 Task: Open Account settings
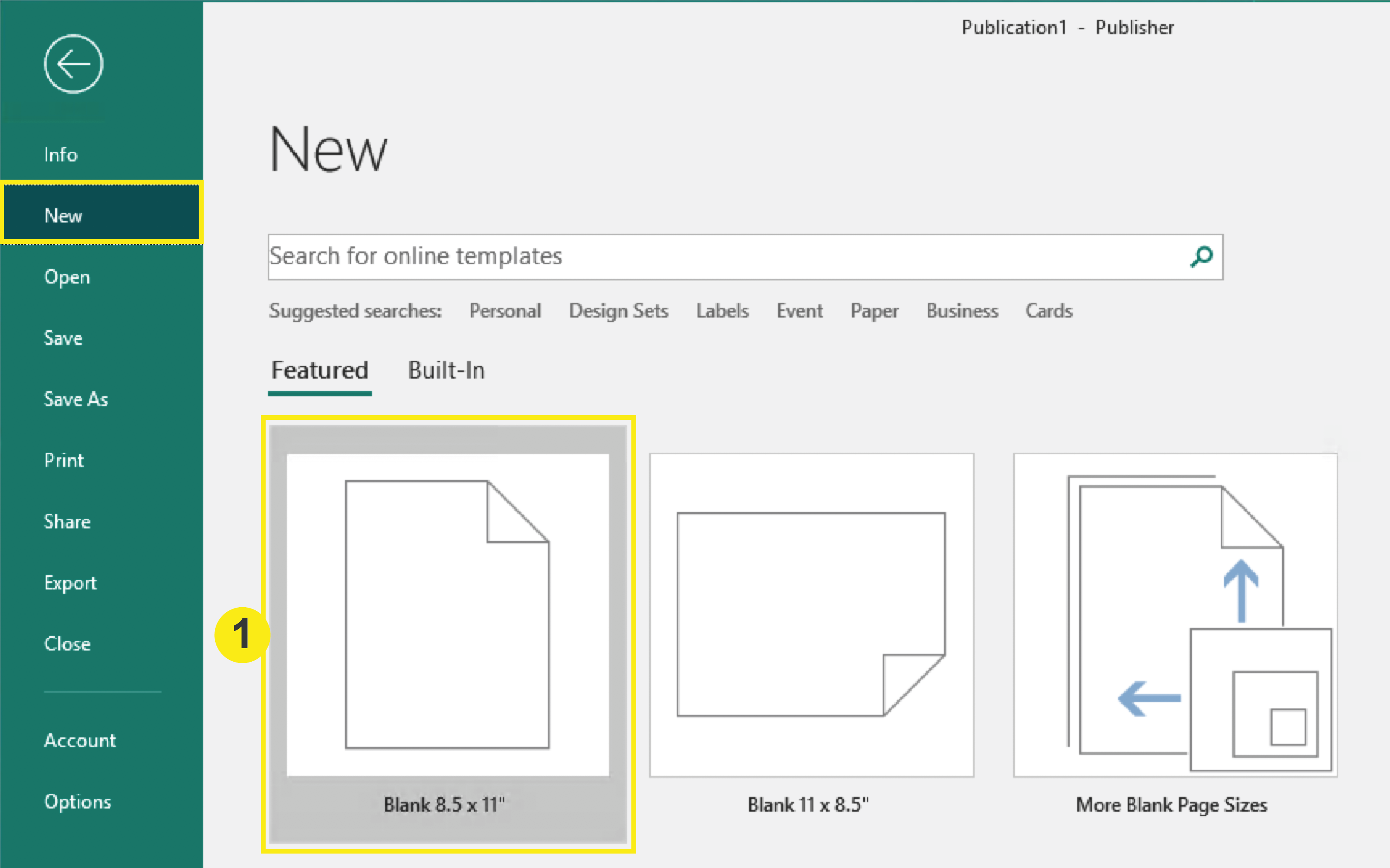pos(80,741)
